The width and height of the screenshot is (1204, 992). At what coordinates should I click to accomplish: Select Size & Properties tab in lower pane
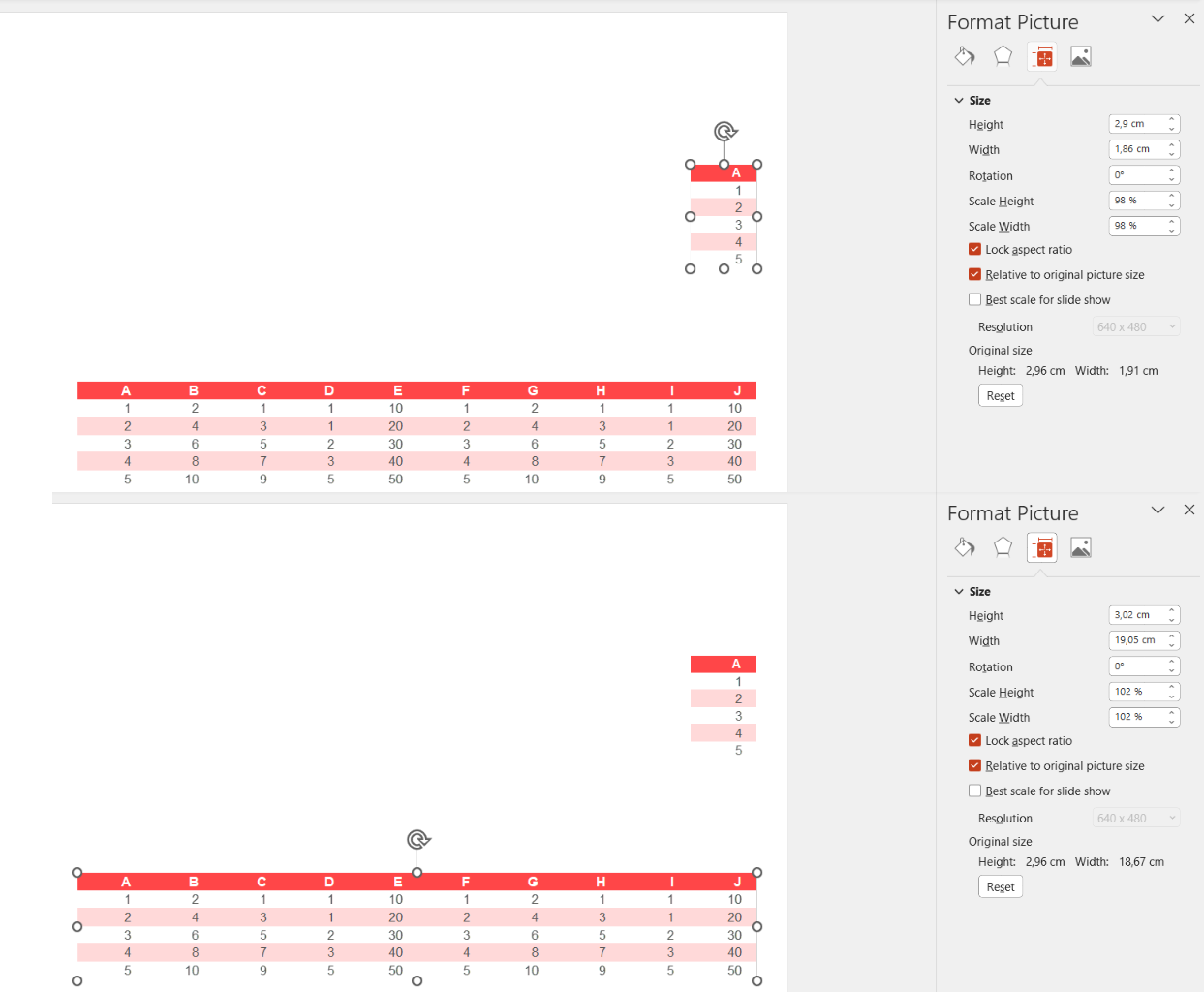point(1042,548)
